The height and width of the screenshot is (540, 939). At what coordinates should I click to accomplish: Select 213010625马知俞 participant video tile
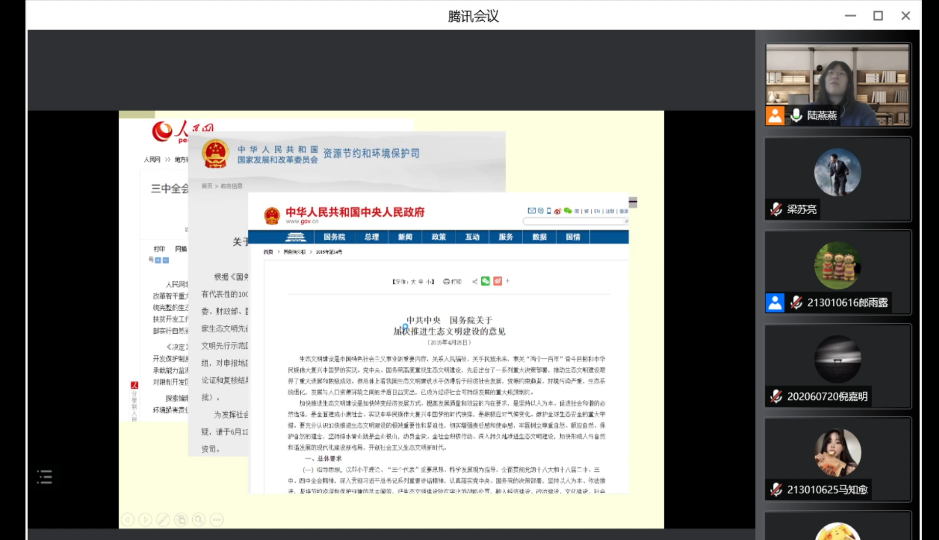(x=838, y=458)
